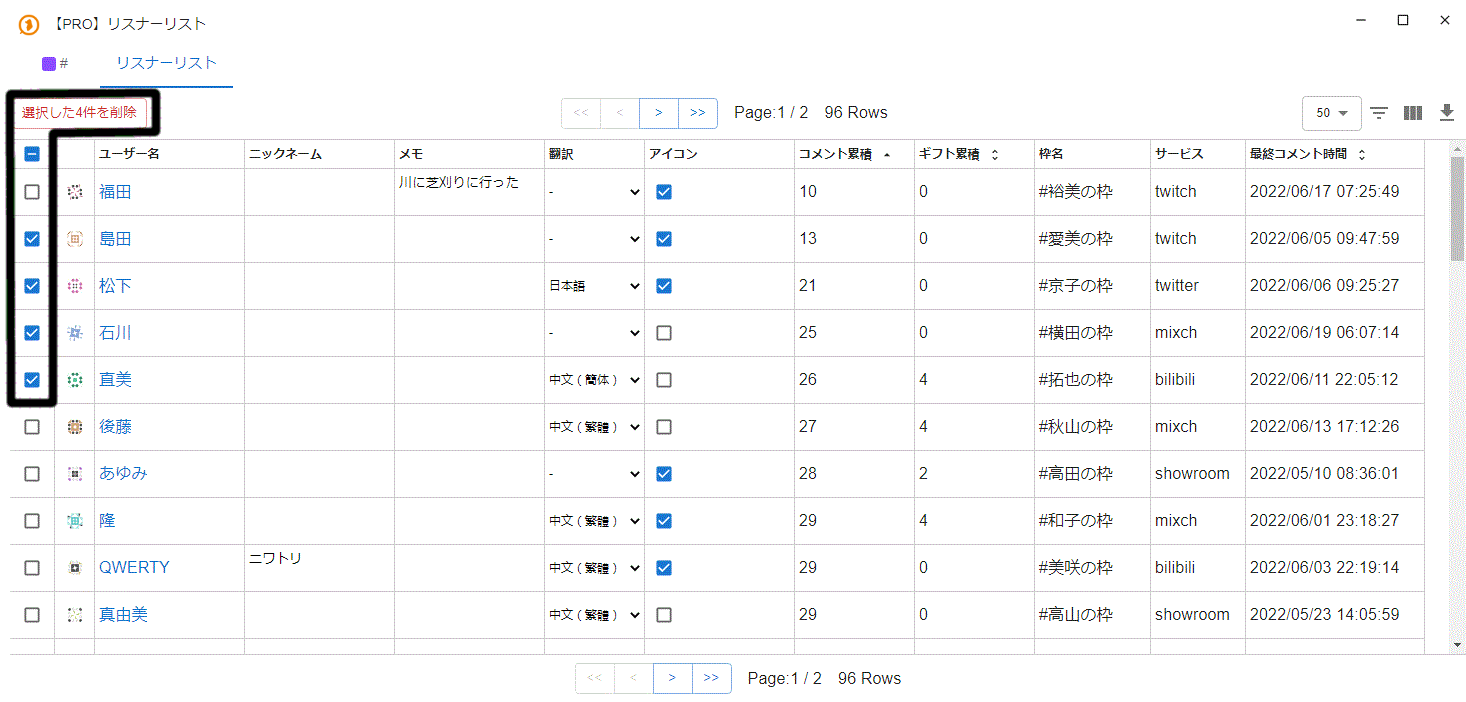Switch to the # tab
The image size is (1466, 702).
pos(55,63)
